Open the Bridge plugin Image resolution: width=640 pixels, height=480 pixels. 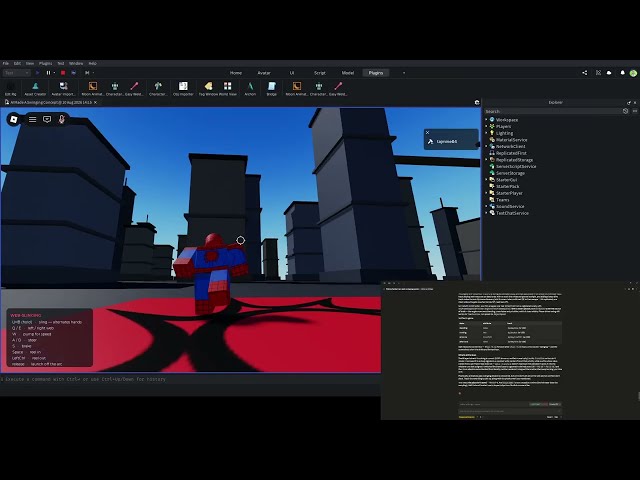tap(271, 88)
